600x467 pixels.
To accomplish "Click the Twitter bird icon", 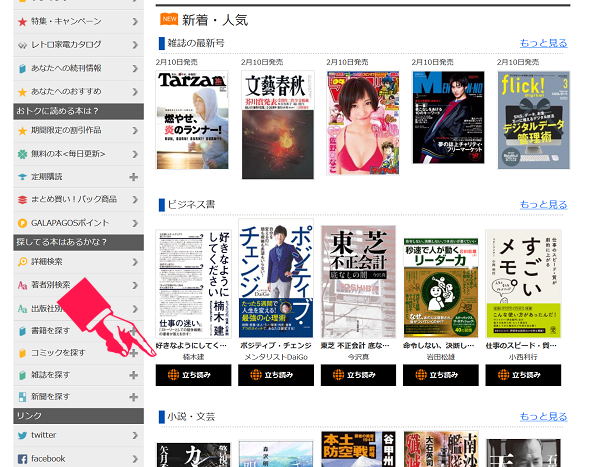I will (x=22, y=436).
